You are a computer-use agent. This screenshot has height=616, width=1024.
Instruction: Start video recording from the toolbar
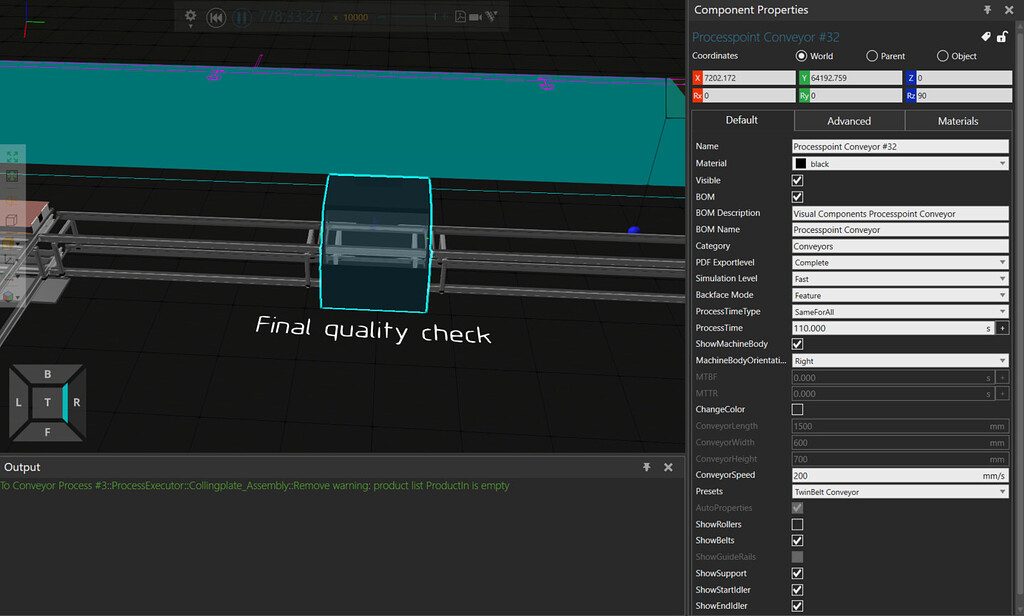click(477, 15)
